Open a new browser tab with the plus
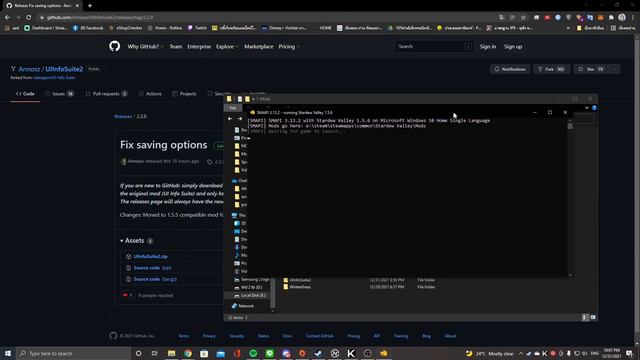The image size is (640, 360). pos(90,6)
